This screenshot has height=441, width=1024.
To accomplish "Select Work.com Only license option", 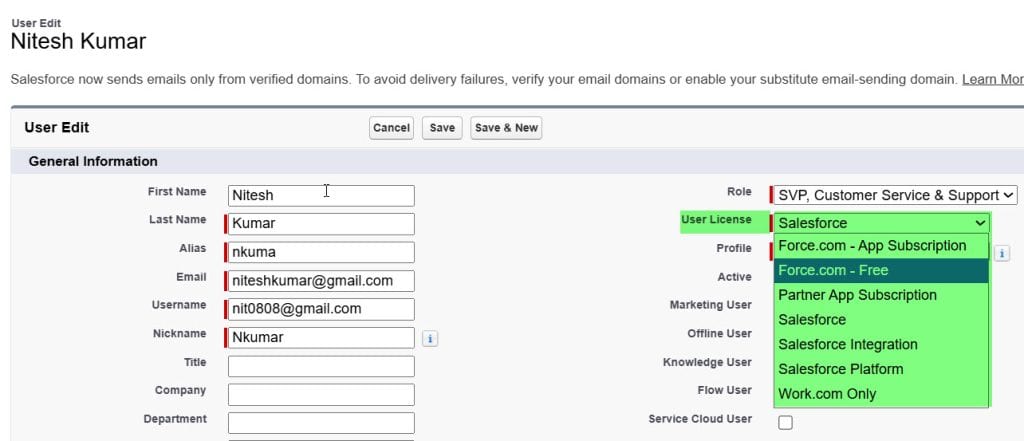I will point(881,394).
